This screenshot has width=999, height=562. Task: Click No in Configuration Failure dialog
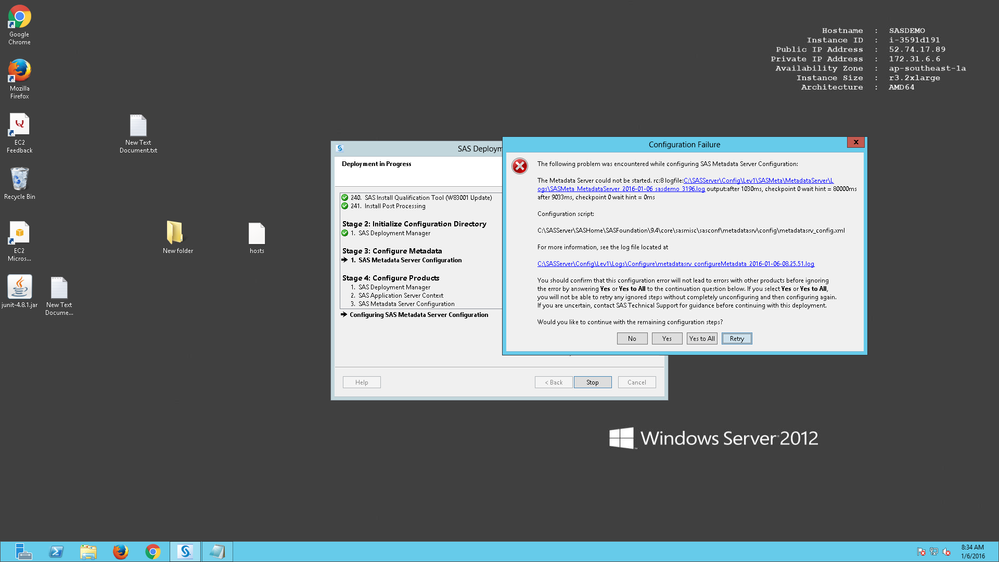click(x=632, y=338)
